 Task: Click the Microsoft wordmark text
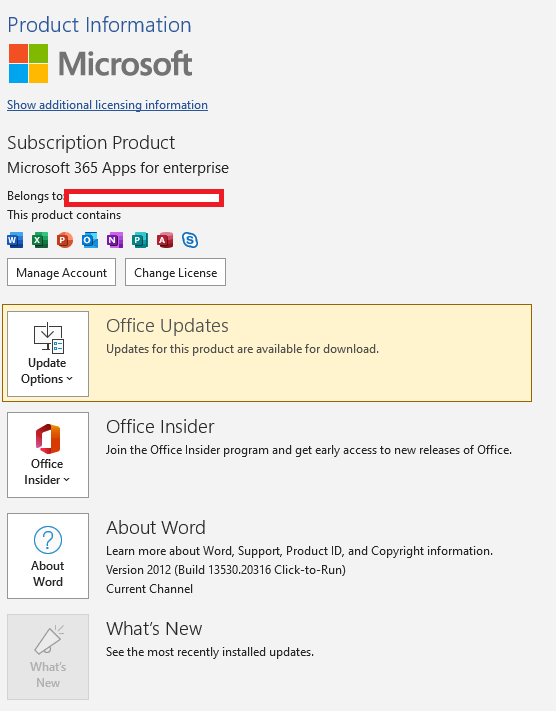point(125,63)
